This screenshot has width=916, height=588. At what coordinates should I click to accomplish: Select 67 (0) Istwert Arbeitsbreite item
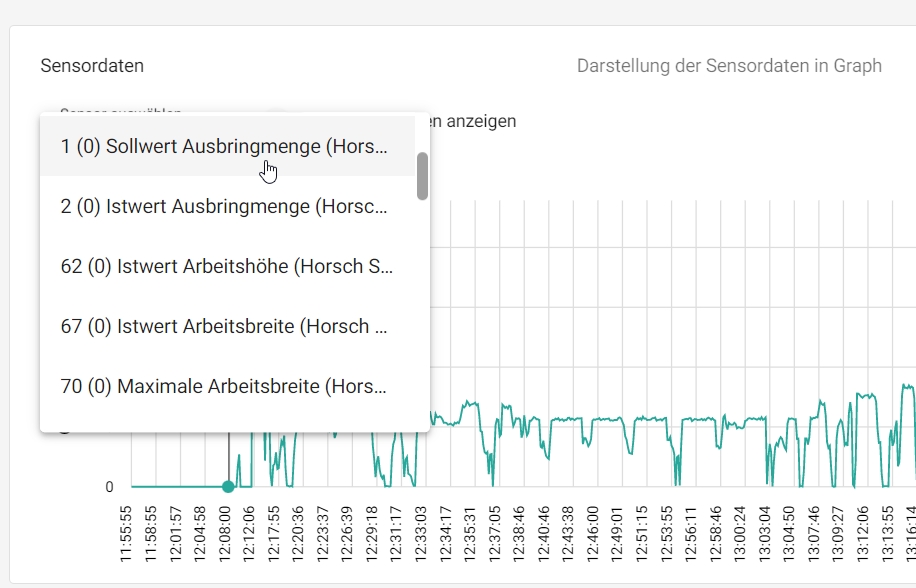click(223, 326)
